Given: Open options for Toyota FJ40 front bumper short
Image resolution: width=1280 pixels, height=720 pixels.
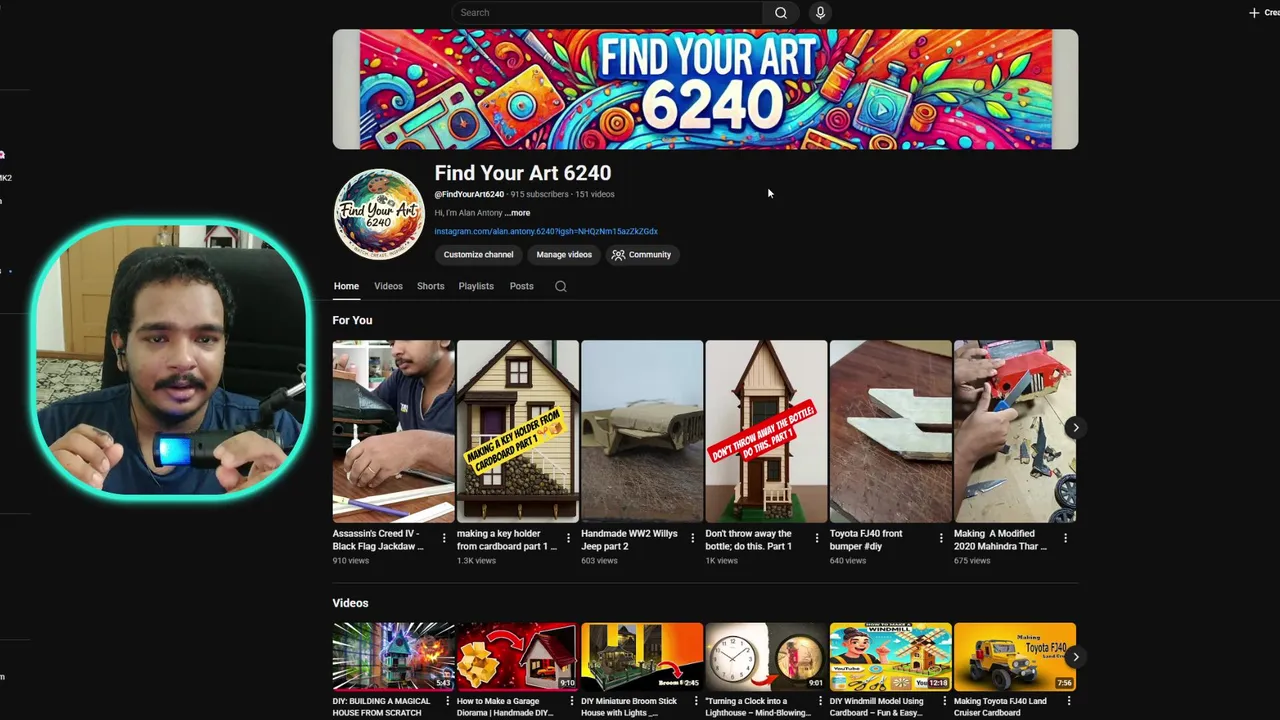Looking at the screenshot, I should coord(940,538).
